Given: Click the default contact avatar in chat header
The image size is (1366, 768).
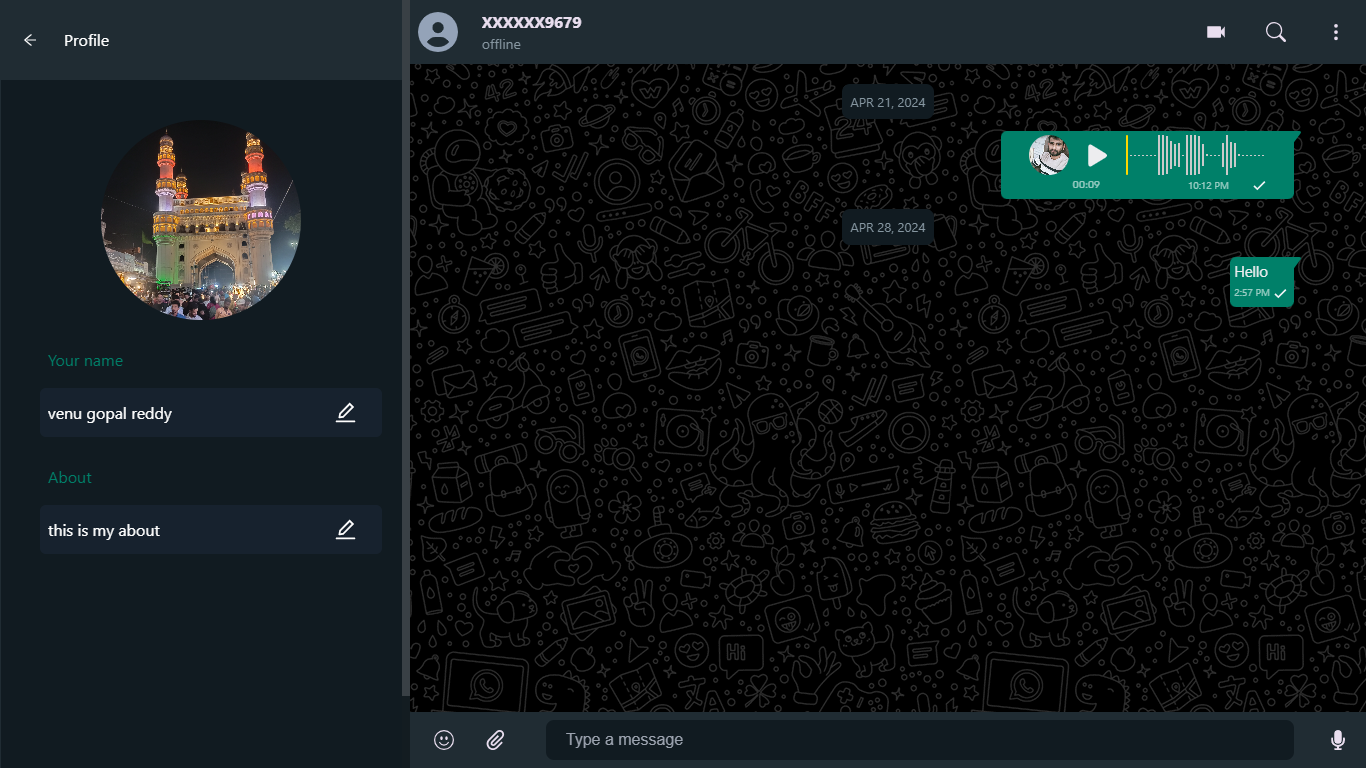Looking at the screenshot, I should coord(437,31).
